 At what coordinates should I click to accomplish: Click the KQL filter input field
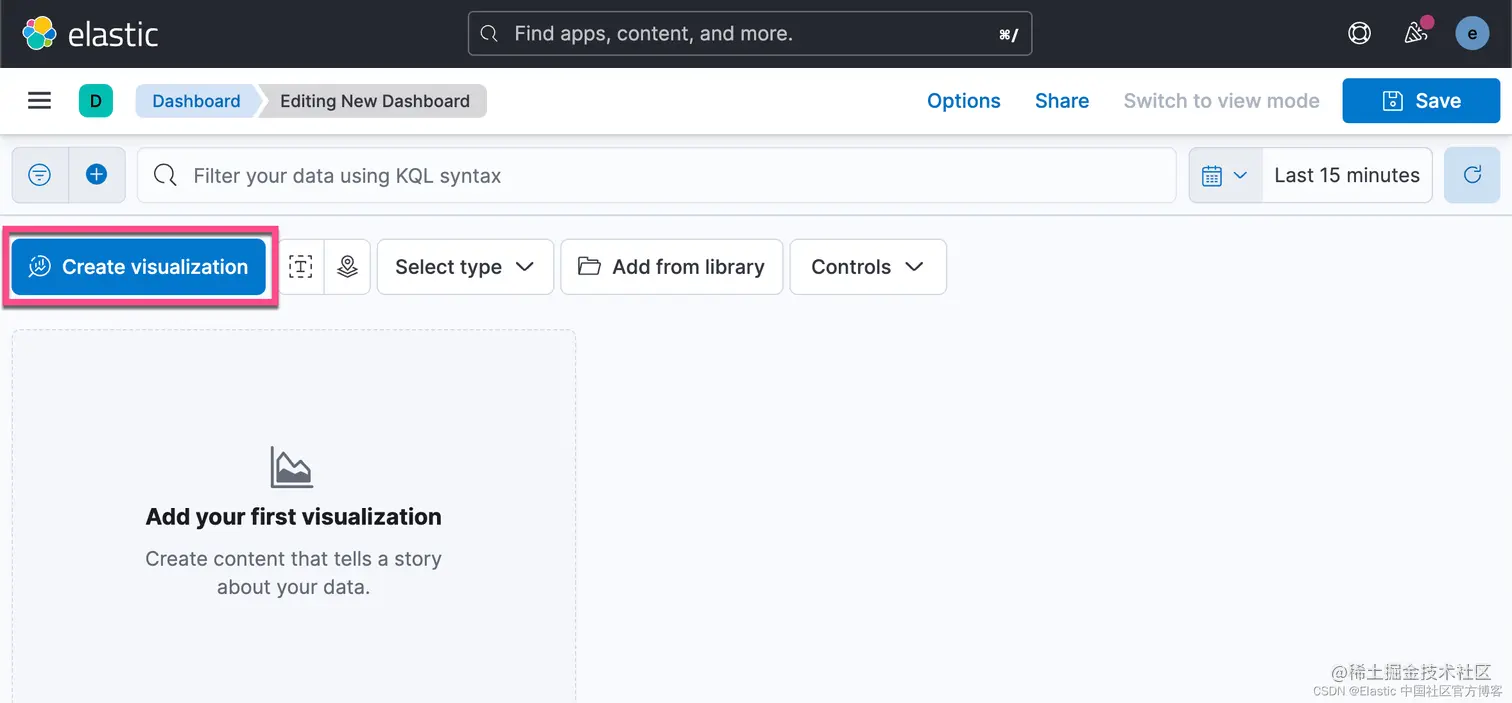click(x=660, y=175)
